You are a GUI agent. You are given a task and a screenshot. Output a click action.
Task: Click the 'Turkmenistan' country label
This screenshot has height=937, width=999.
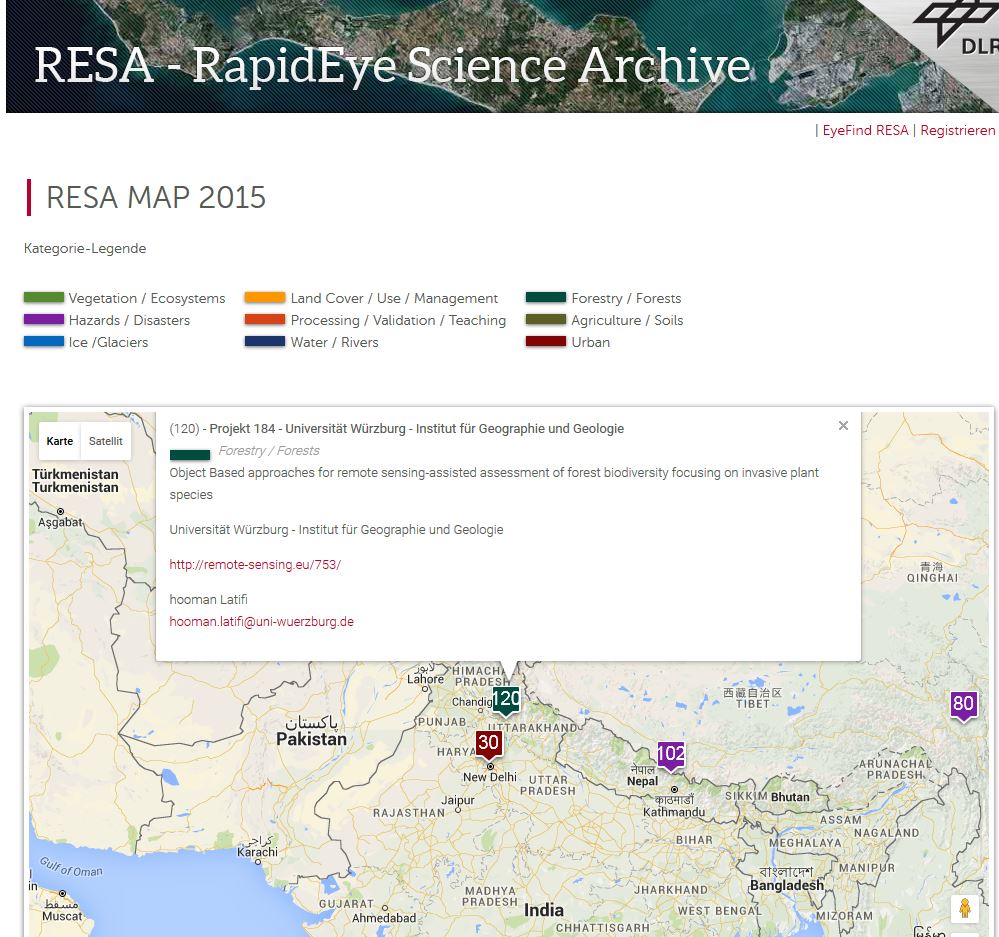tap(75, 487)
